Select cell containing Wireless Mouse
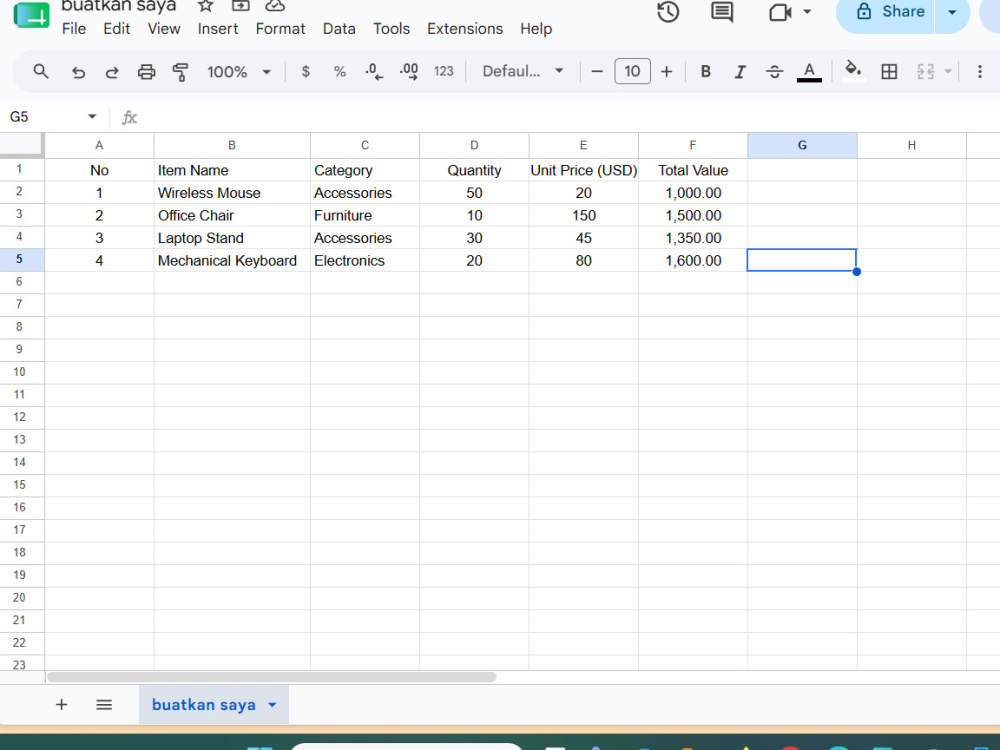 [x=232, y=193]
